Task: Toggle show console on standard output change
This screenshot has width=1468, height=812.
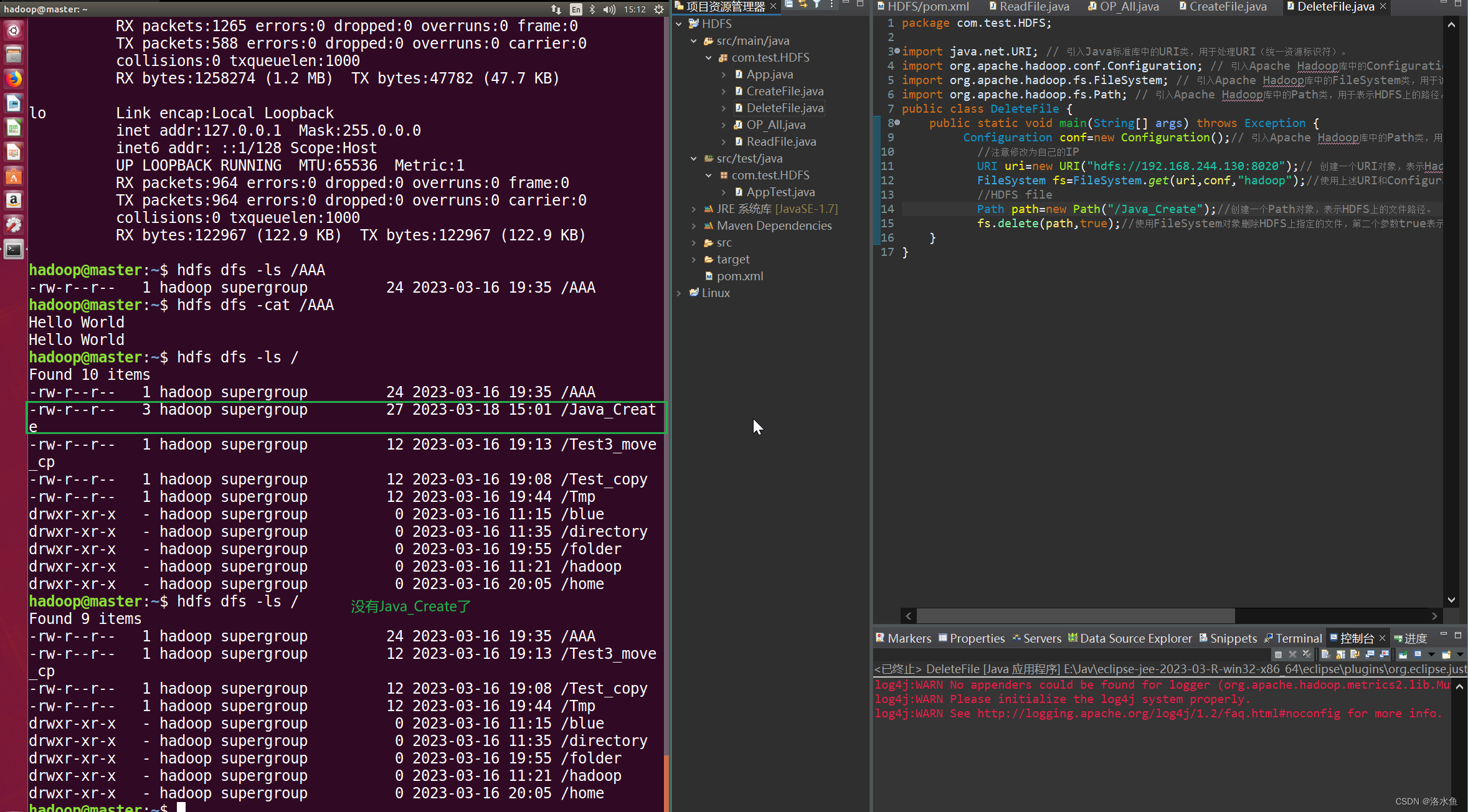Action: [x=1370, y=654]
